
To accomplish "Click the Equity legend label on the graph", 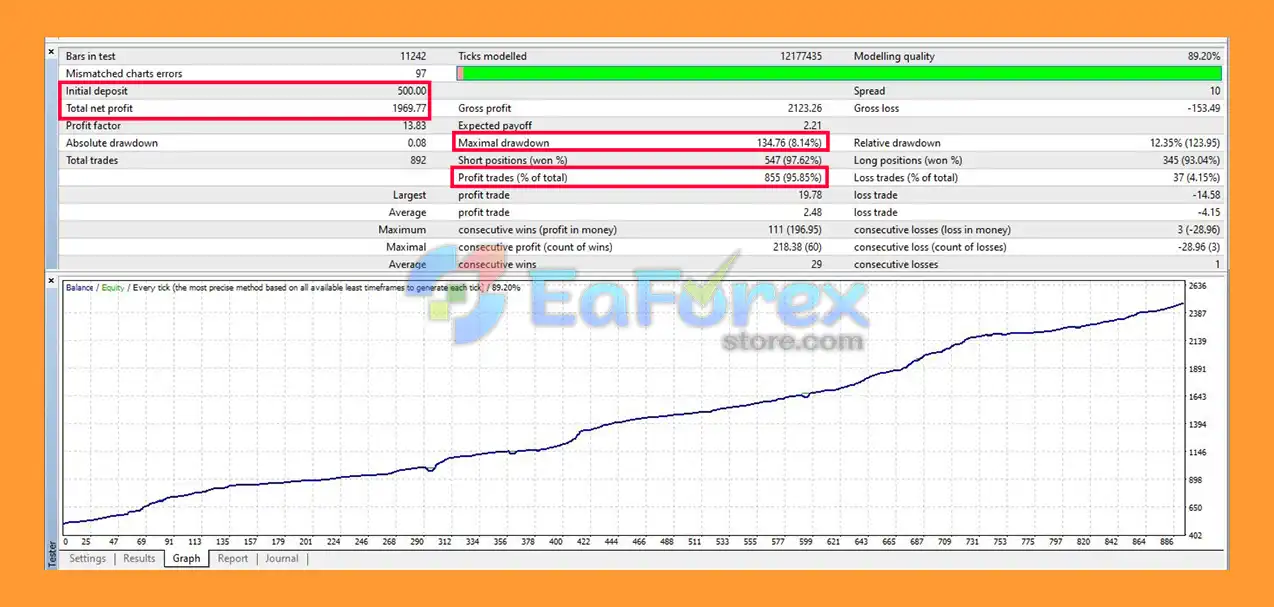I will pos(112,288).
